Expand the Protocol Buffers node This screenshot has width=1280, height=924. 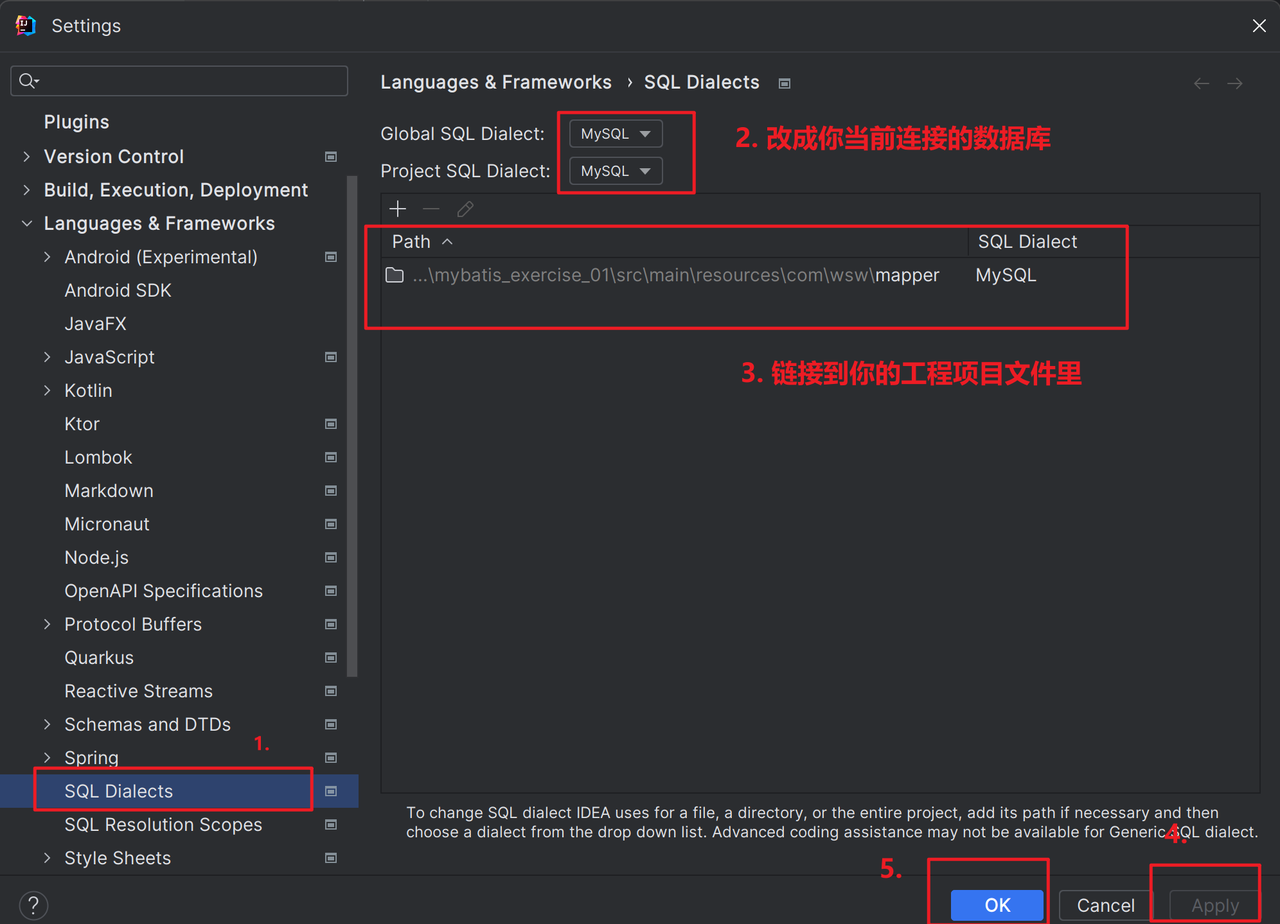pos(47,624)
